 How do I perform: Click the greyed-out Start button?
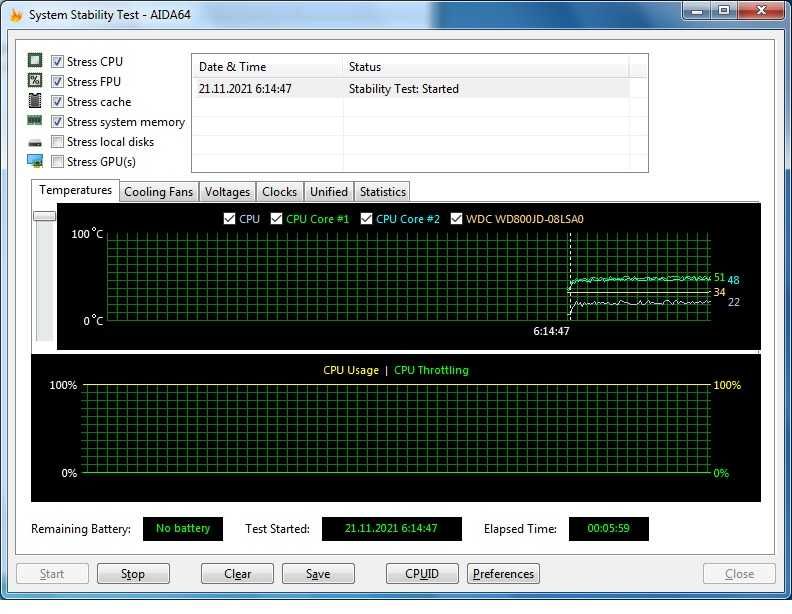pos(52,574)
